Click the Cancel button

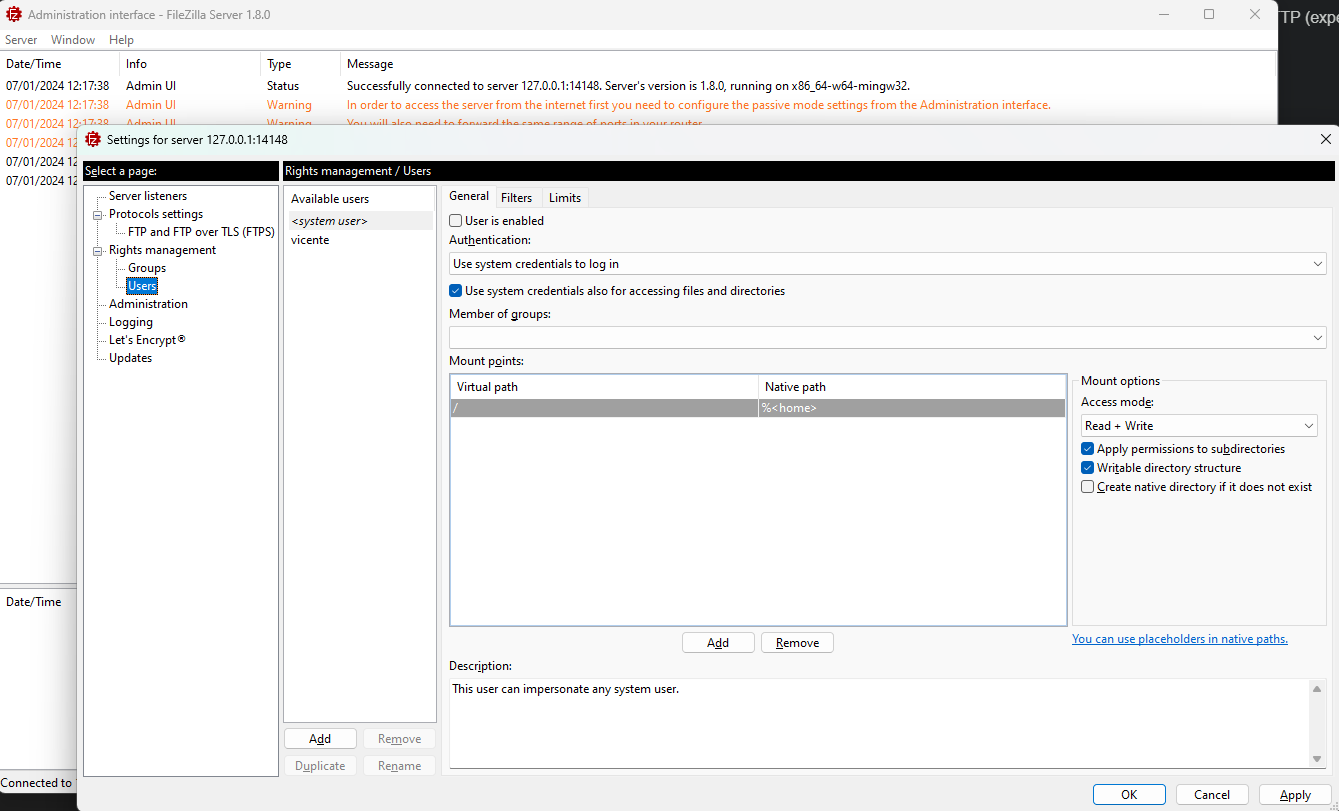[1212, 795]
